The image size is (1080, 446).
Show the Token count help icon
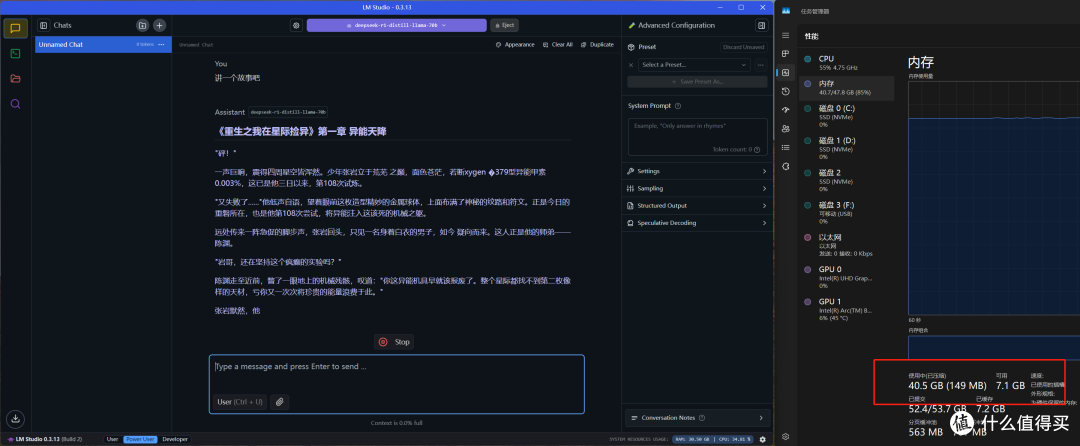tap(756, 149)
